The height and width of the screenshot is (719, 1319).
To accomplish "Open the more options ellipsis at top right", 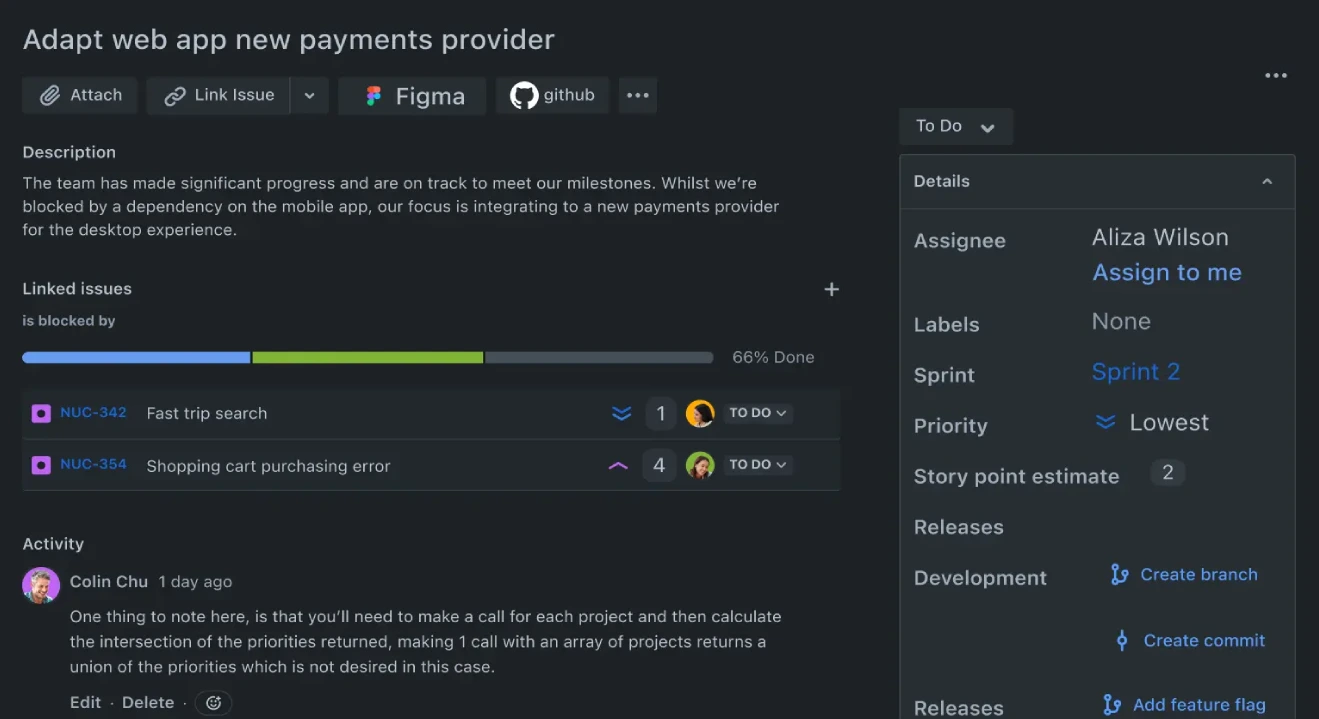I will point(1275,75).
